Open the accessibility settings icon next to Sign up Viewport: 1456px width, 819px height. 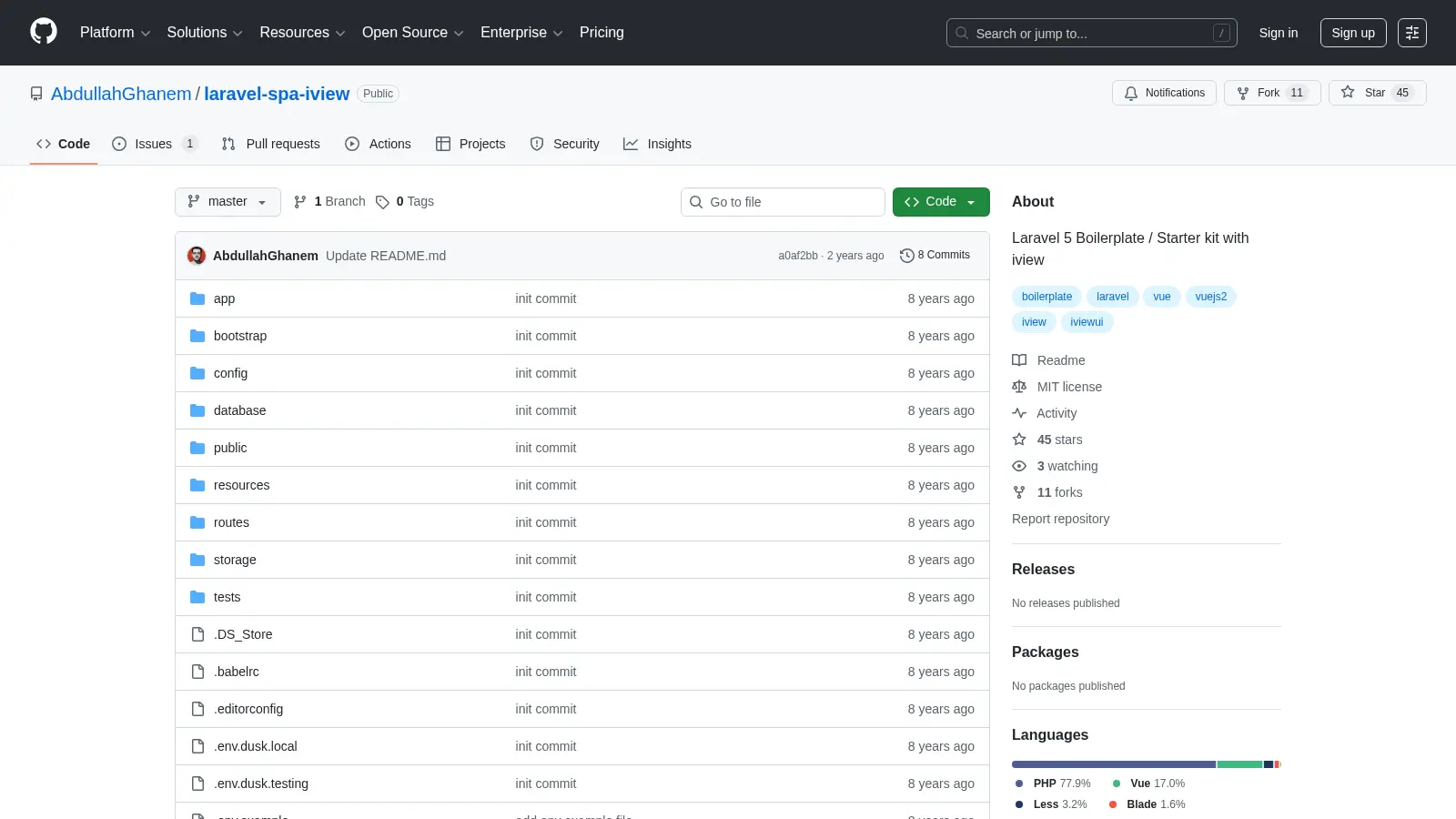click(1412, 33)
